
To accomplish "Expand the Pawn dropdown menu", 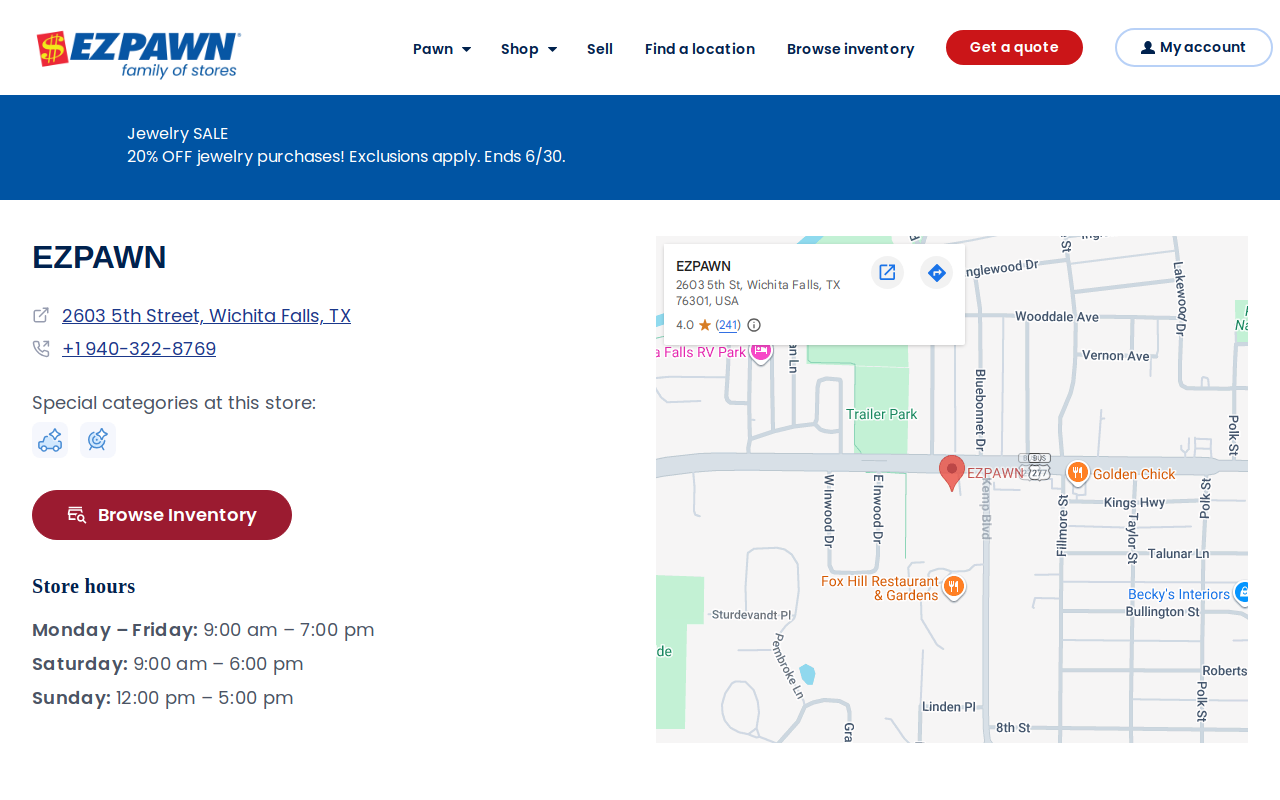I will (442, 49).
